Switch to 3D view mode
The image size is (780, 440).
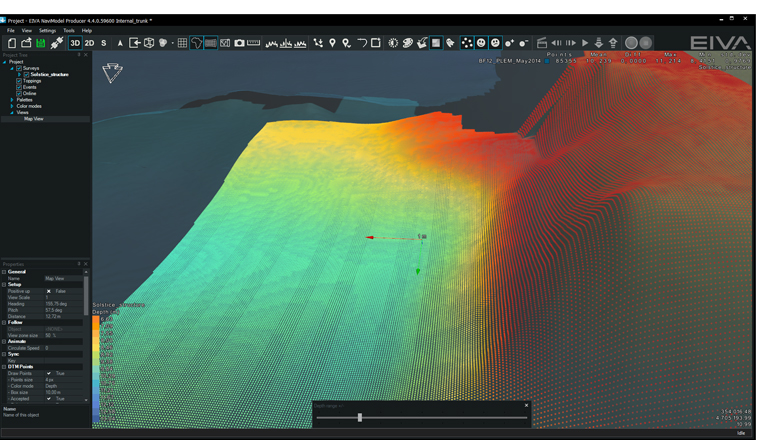[75, 43]
